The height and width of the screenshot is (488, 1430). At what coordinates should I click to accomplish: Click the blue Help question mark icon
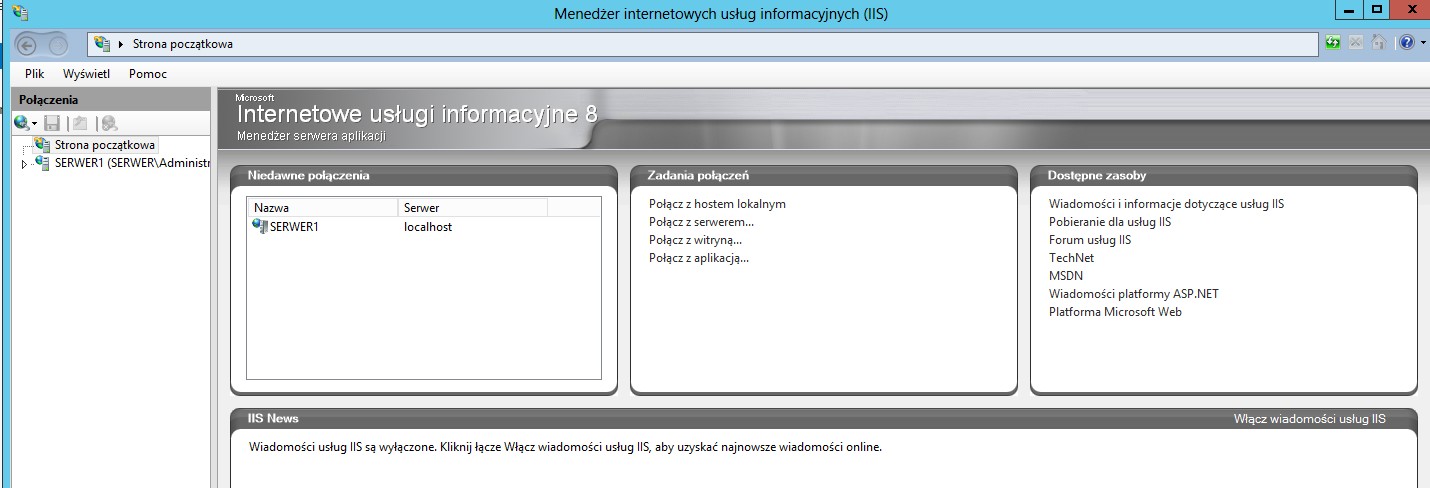click(x=1406, y=43)
